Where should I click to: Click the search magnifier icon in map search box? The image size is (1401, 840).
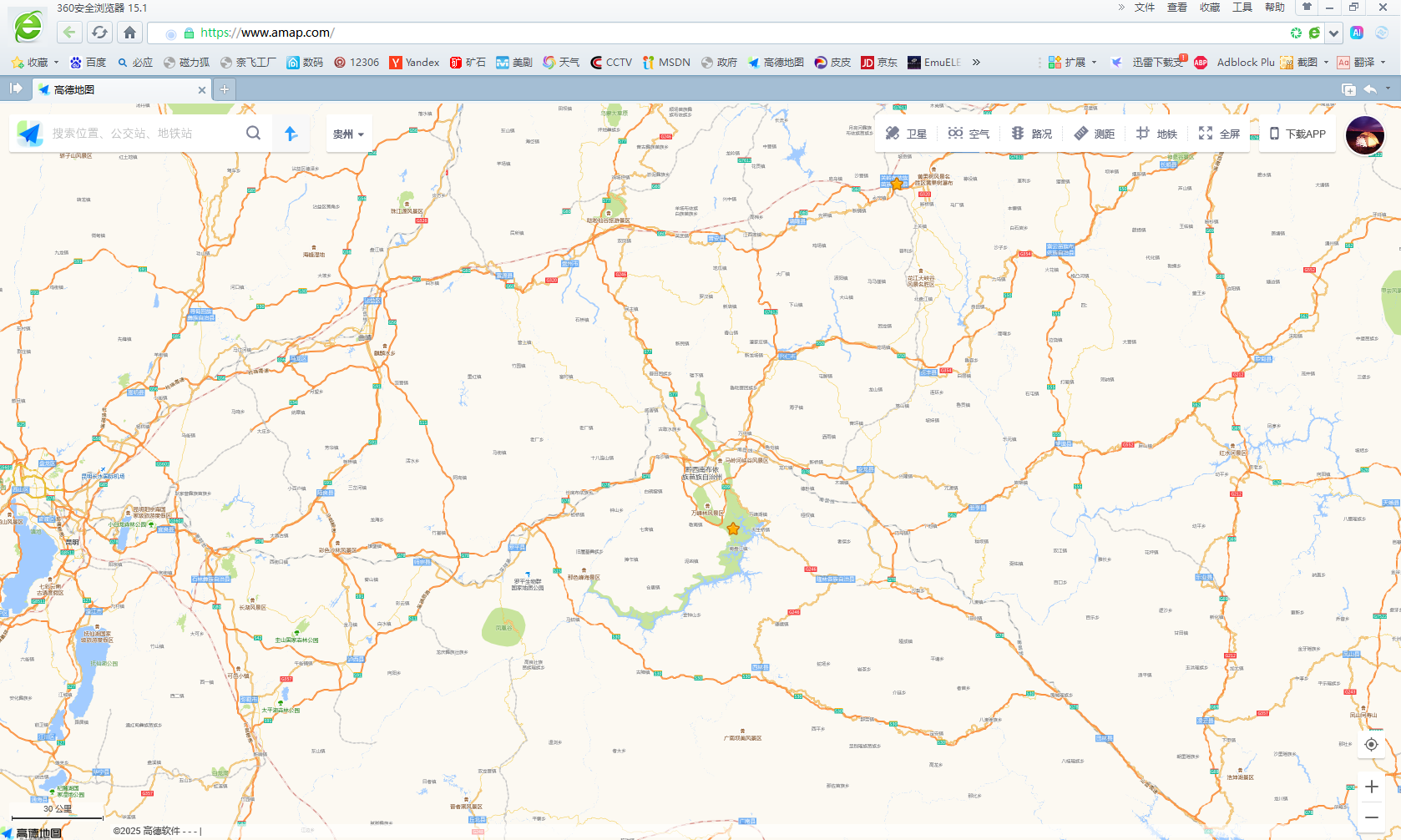pyautogui.click(x=253, y=133)
